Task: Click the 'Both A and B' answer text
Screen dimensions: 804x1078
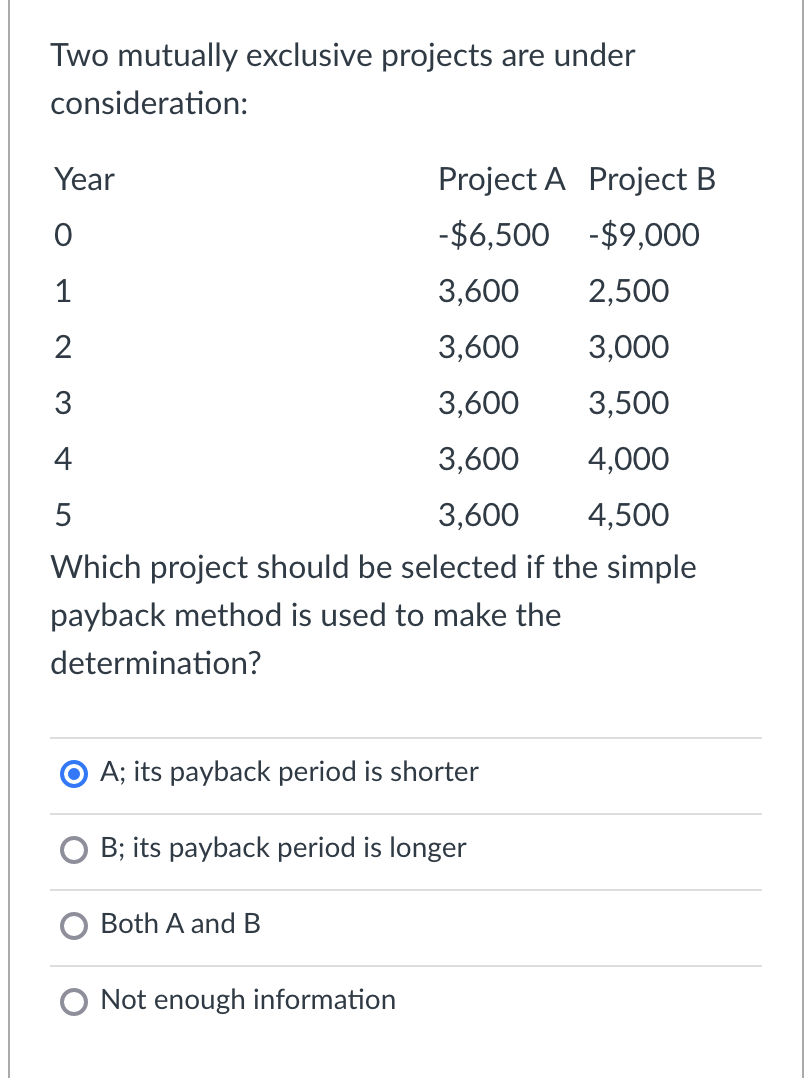Action: (179, 925)
